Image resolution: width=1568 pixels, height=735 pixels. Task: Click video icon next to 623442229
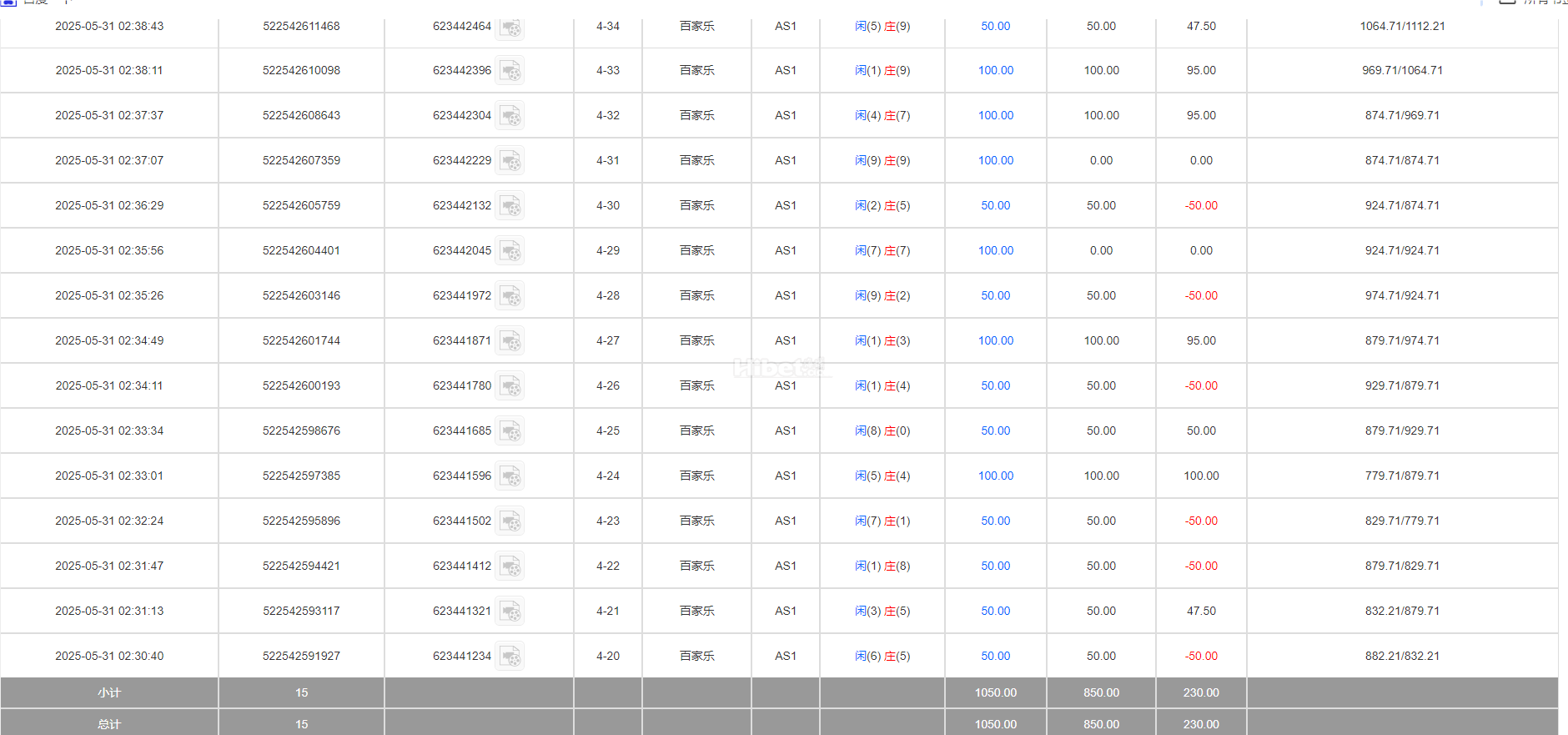tap(510, 161)
